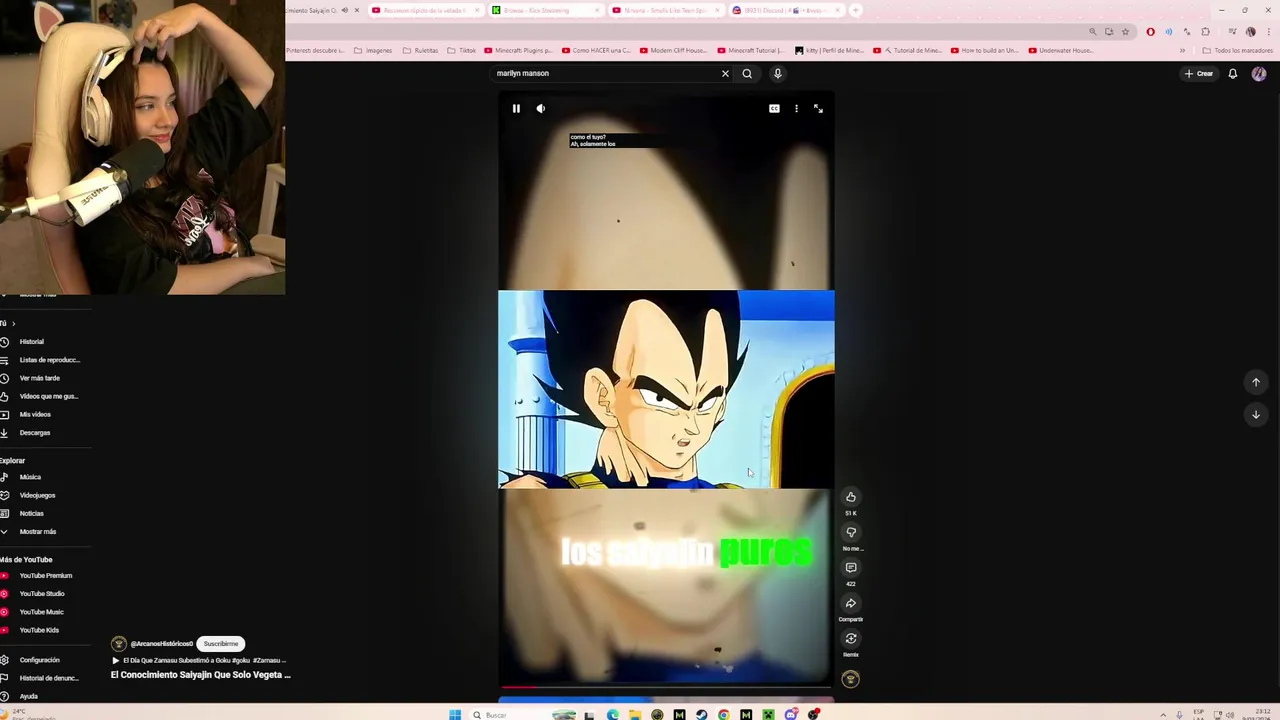Screen dimensions: 1280x720
Task: Like the Short with 51 K likes
Action: (x=851, y=497)
